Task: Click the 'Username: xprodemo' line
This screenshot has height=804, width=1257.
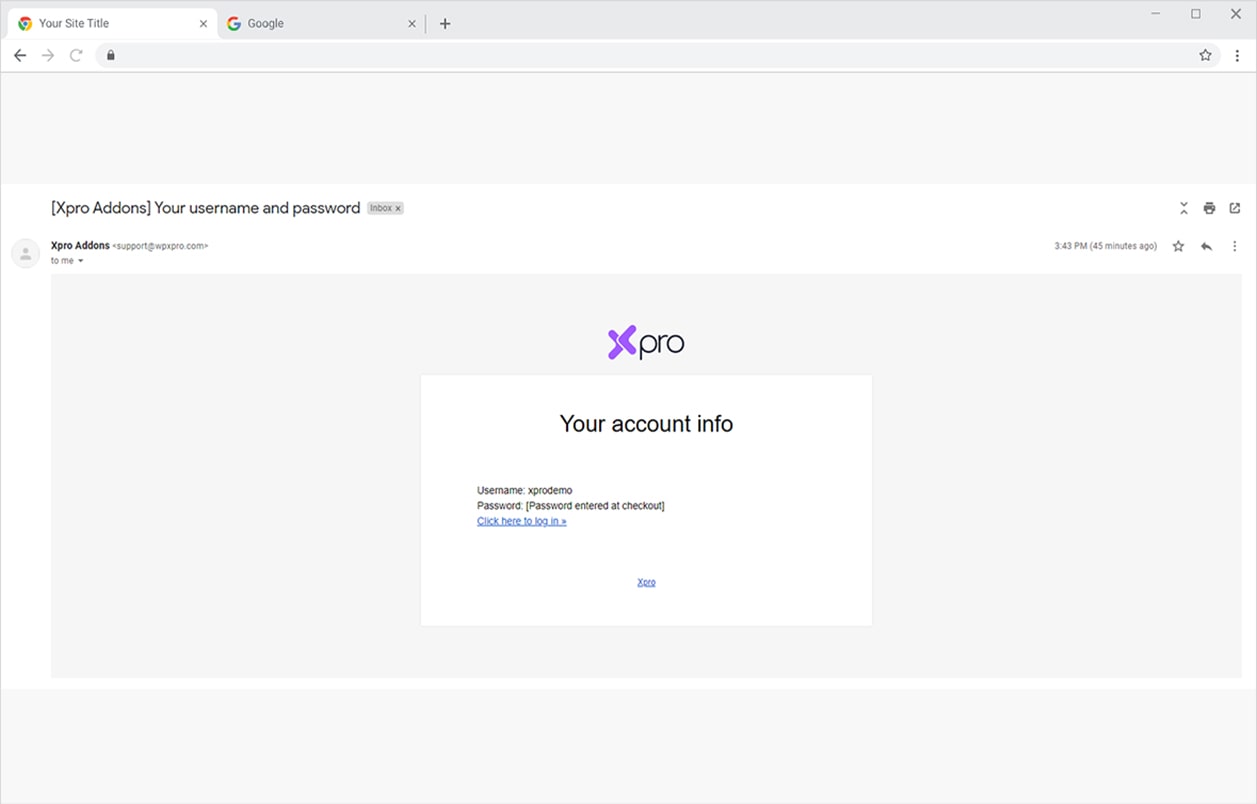Action: pyautogui.click(x=525, y=491)
